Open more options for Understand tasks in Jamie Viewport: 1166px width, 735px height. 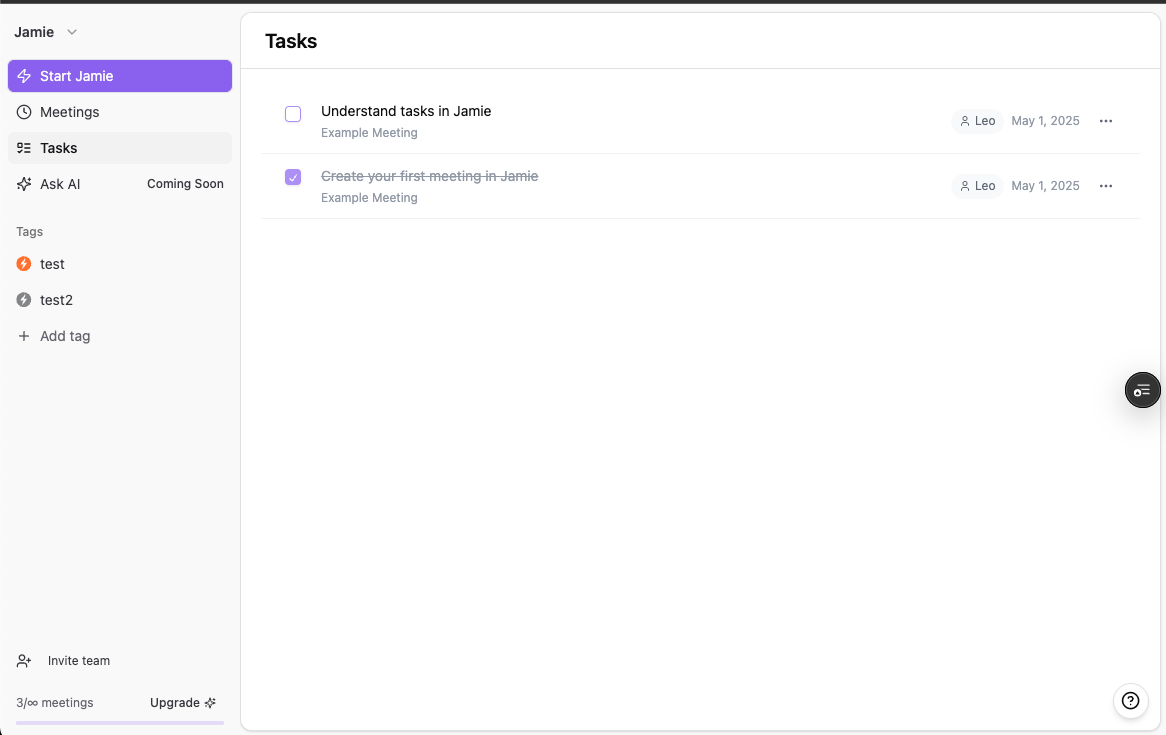(1106, 121)
